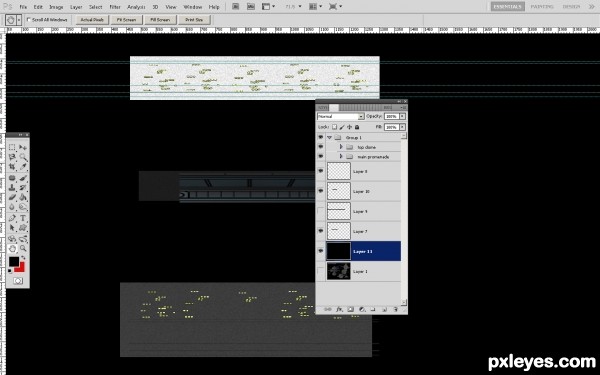The image size is (600, 375).
Task: Launch Mini Bridge from application bar
Action: (x=251, y=7)
